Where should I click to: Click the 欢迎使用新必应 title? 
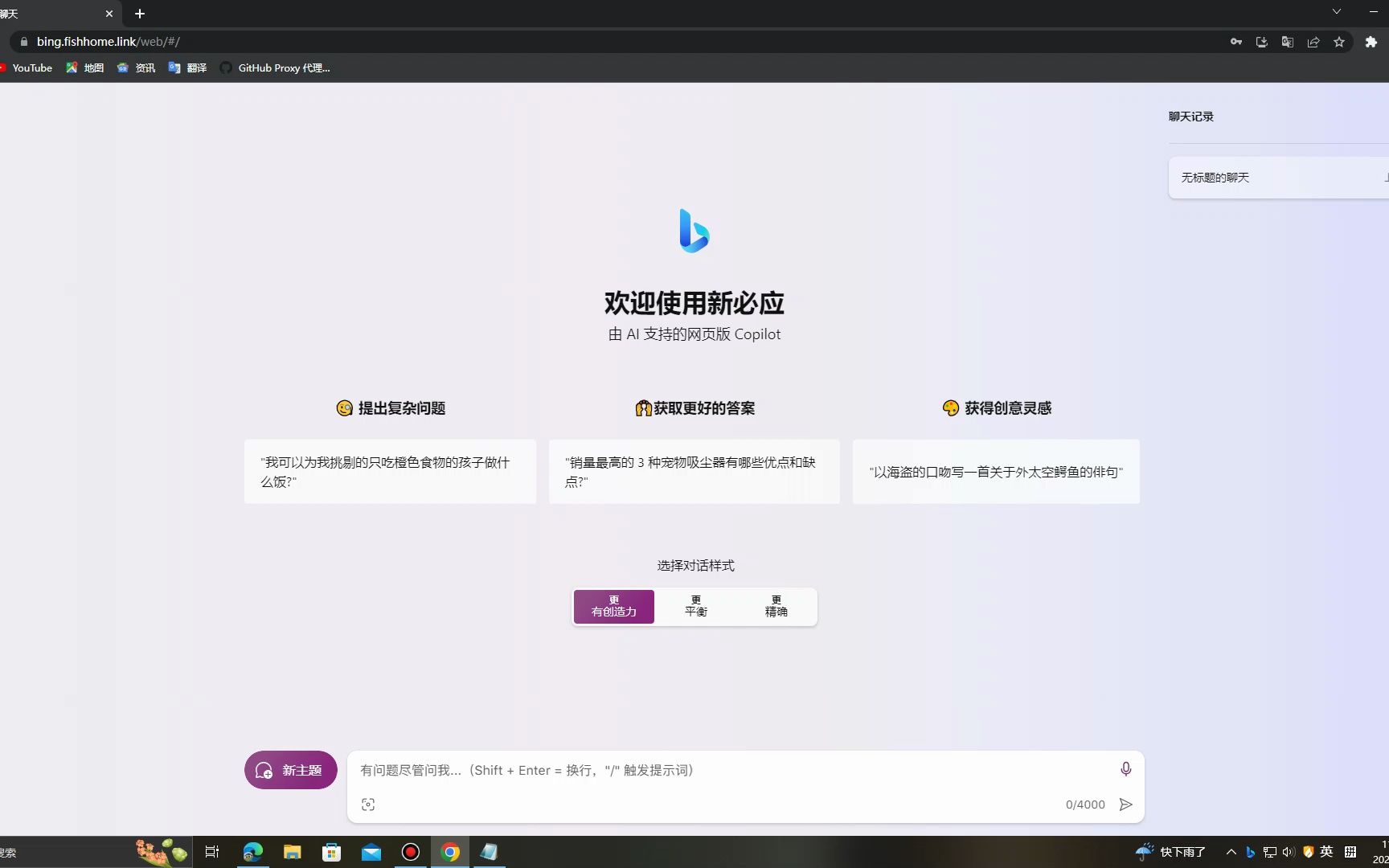694,303
